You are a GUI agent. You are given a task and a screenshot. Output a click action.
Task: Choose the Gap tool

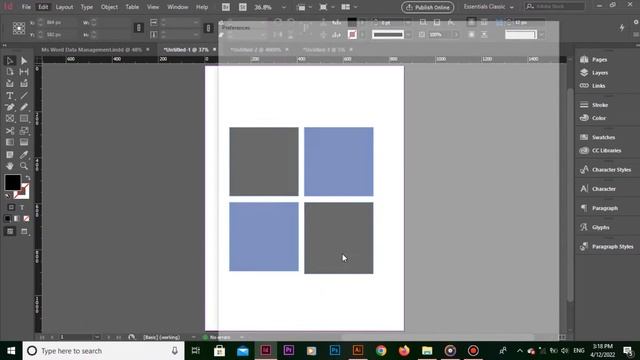pos(24,72)
